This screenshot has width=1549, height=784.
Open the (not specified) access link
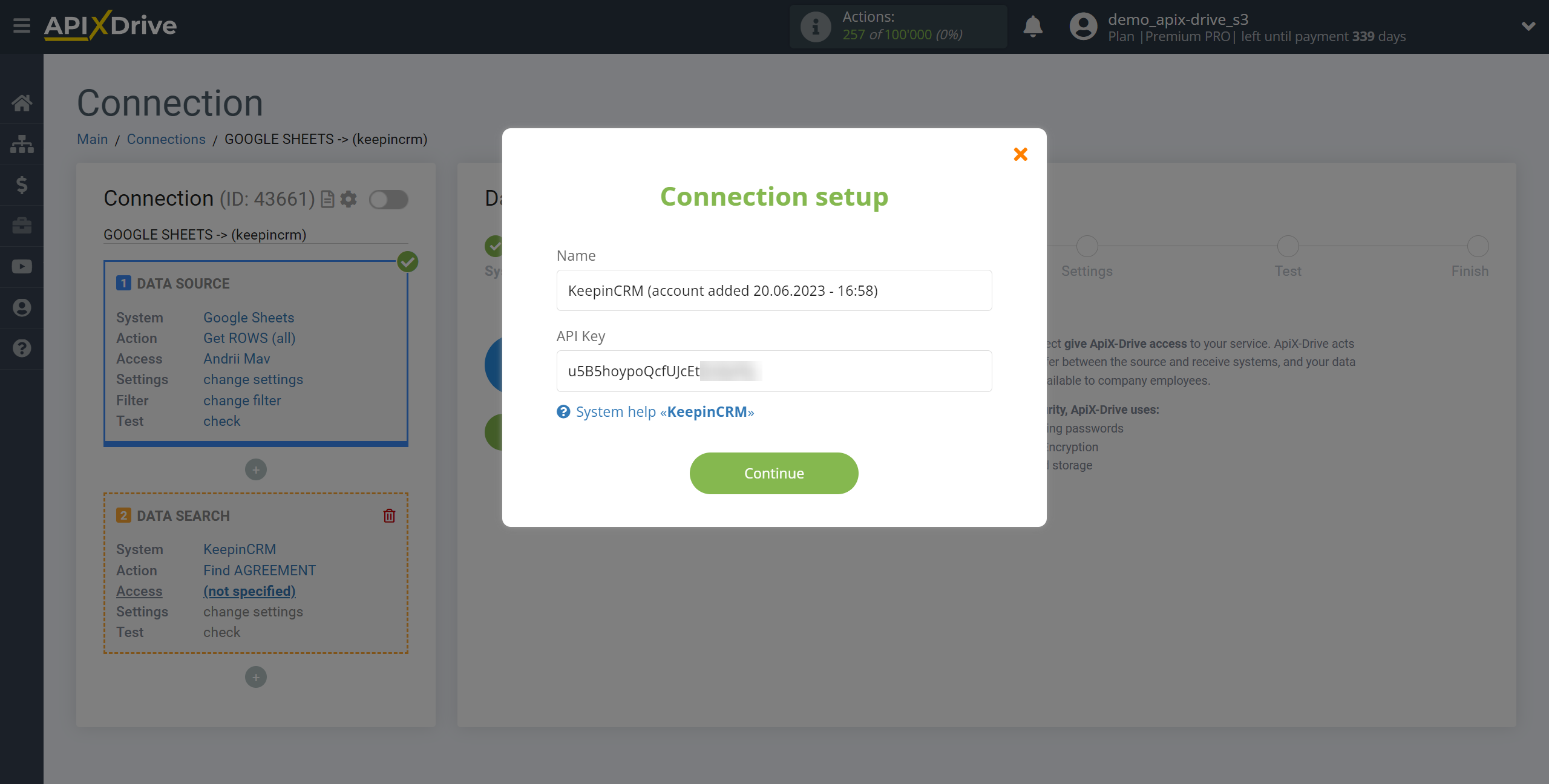tap(249, 591)
